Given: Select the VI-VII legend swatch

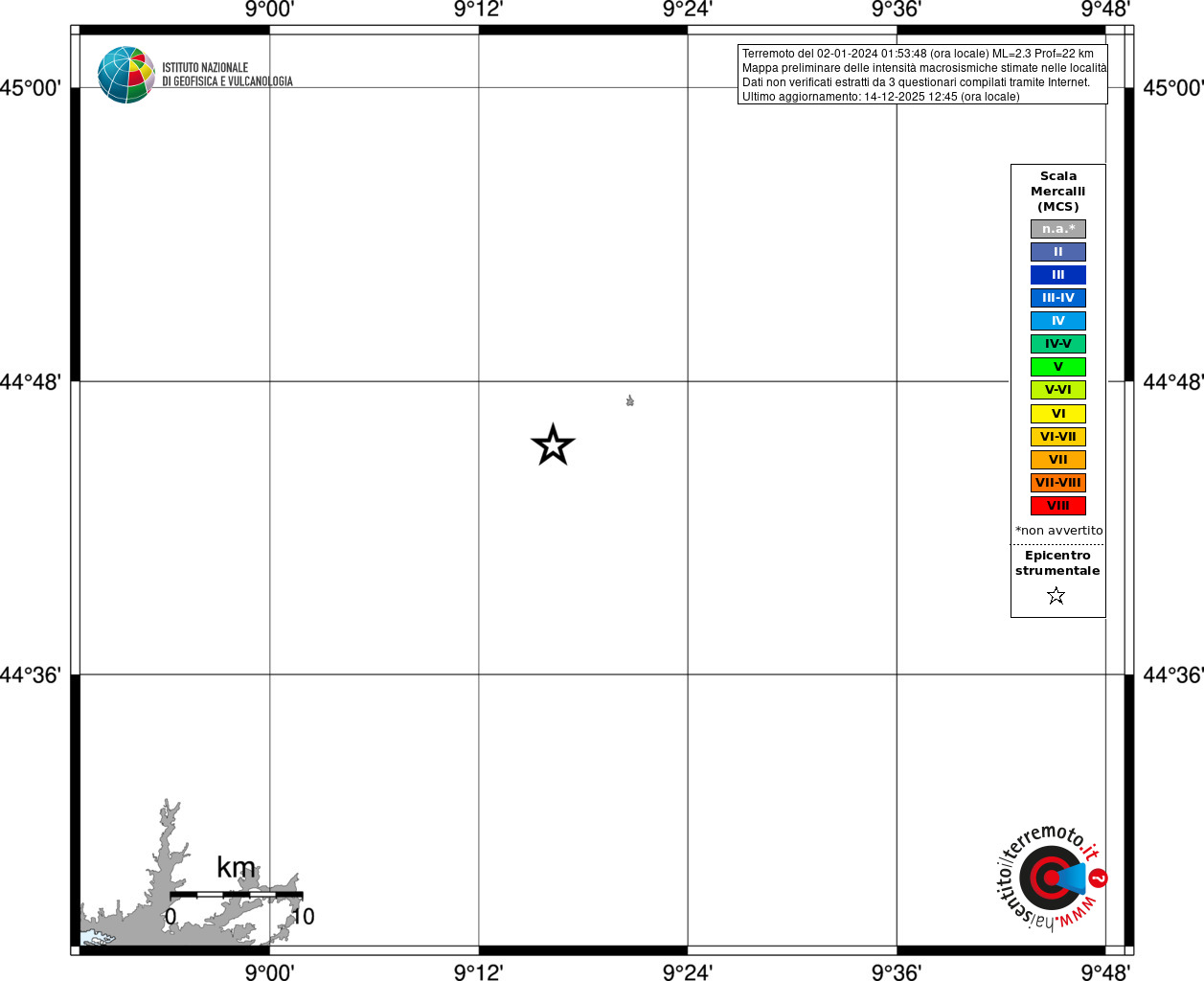Looking at the screenshot, I should 1058,437.
